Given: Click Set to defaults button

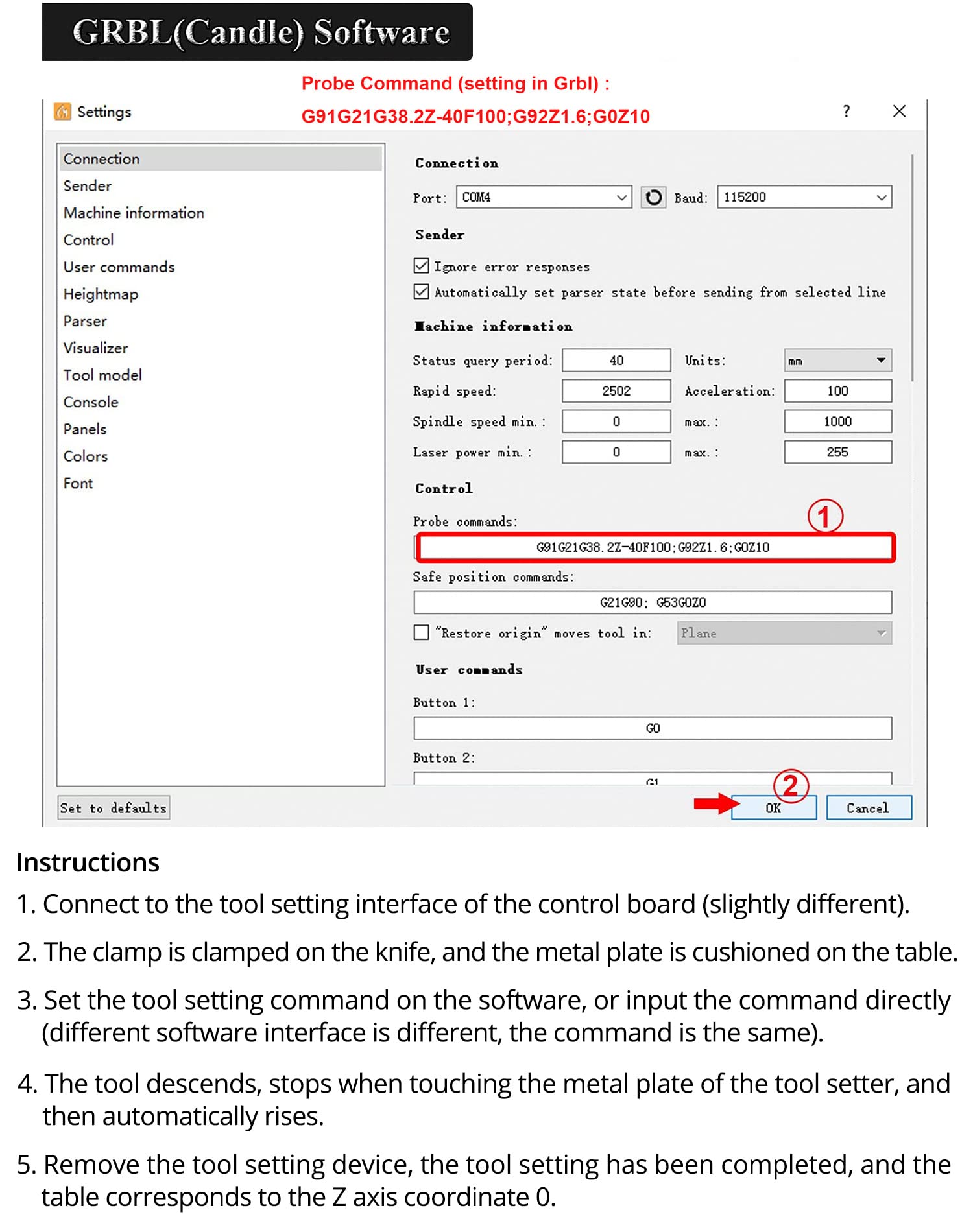Looking at the screenshot, I should pos(114,808).
